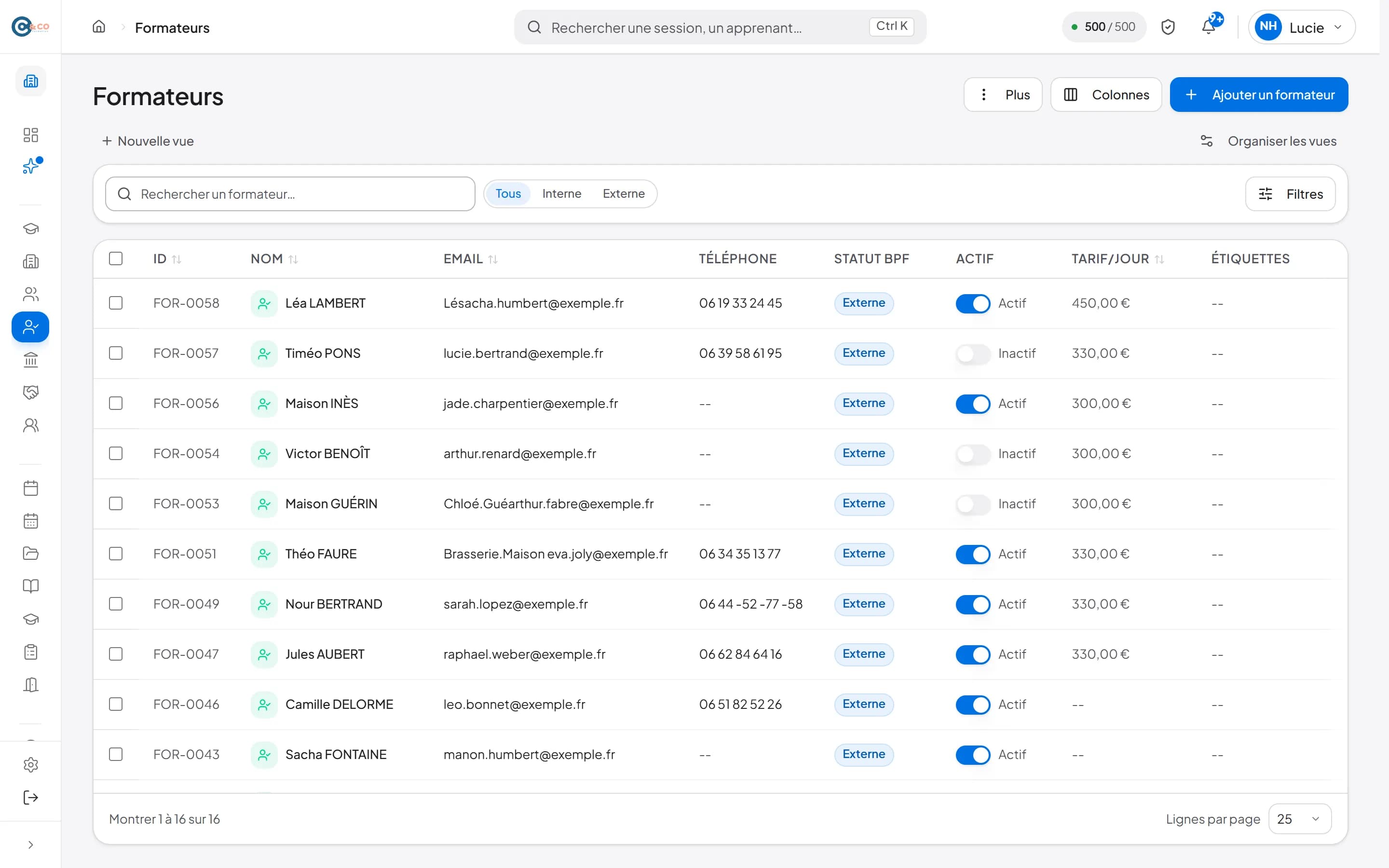This screenshot has width=1389, height=868.
Task: Open the home breadcrumb icon
Action: (99, 27)
